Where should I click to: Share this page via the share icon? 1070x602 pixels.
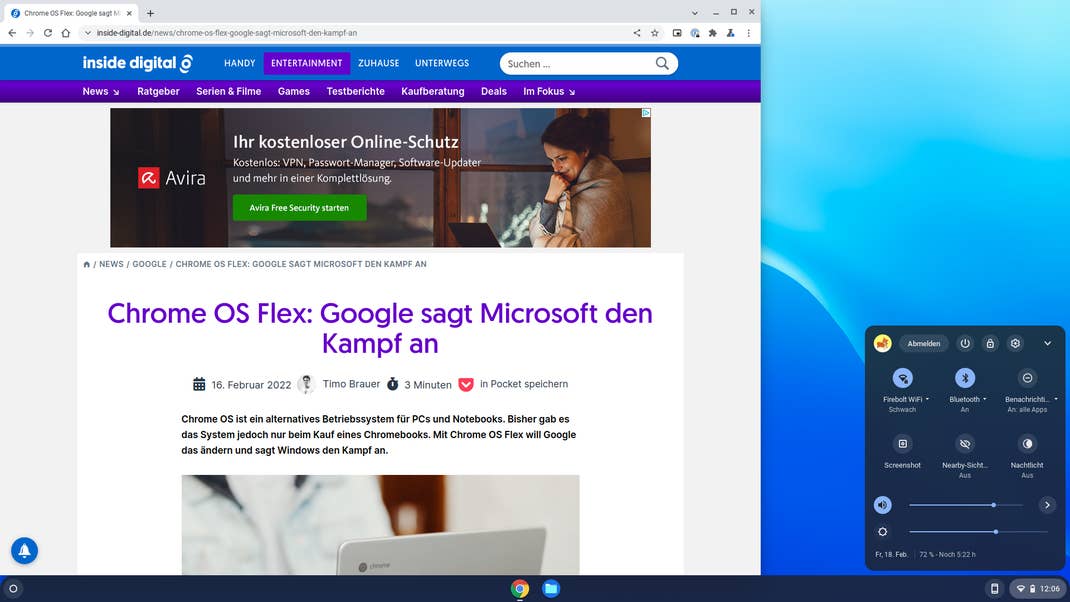tap(637, 33)
